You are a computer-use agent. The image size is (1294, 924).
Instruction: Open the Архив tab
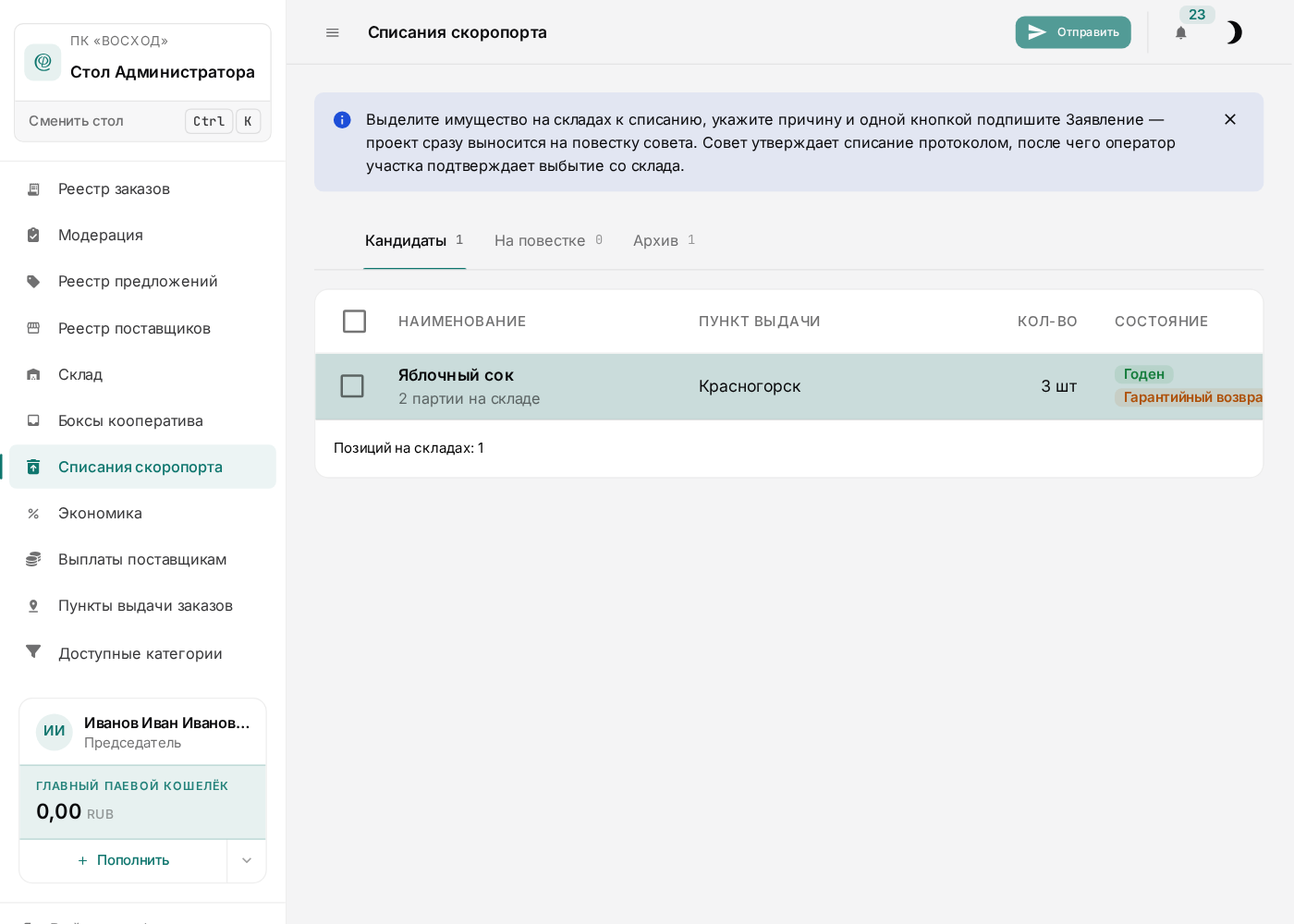tap(665, 240)
